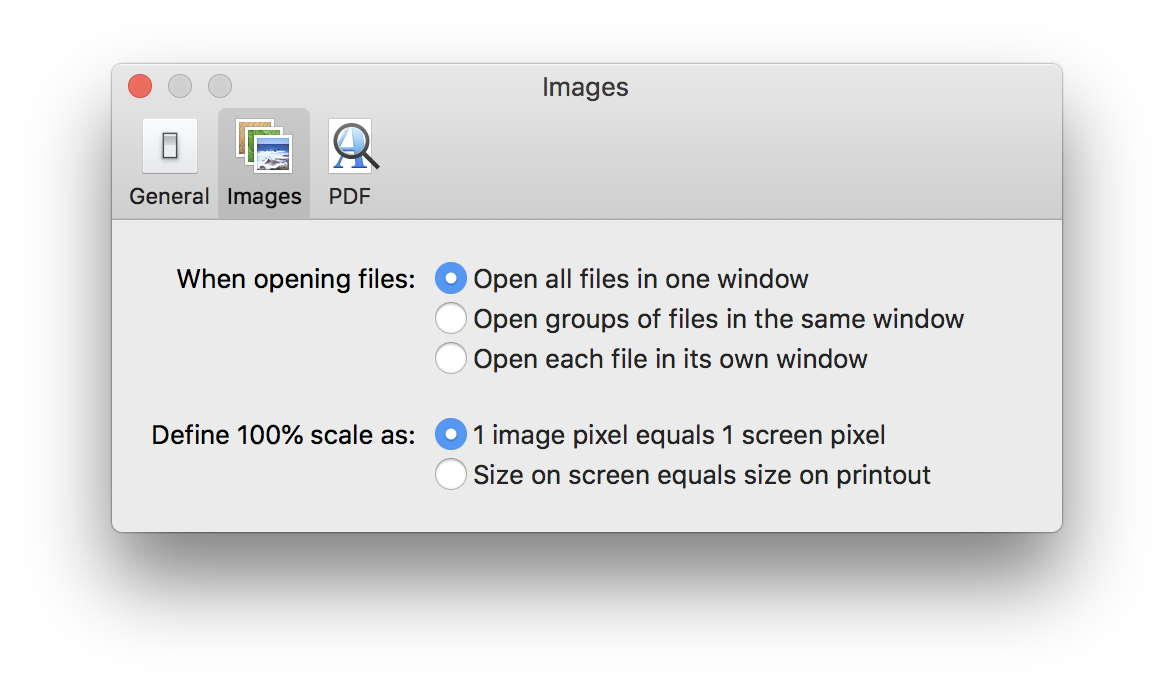
Task: Click the General tab label text
Action: [169, 197]
